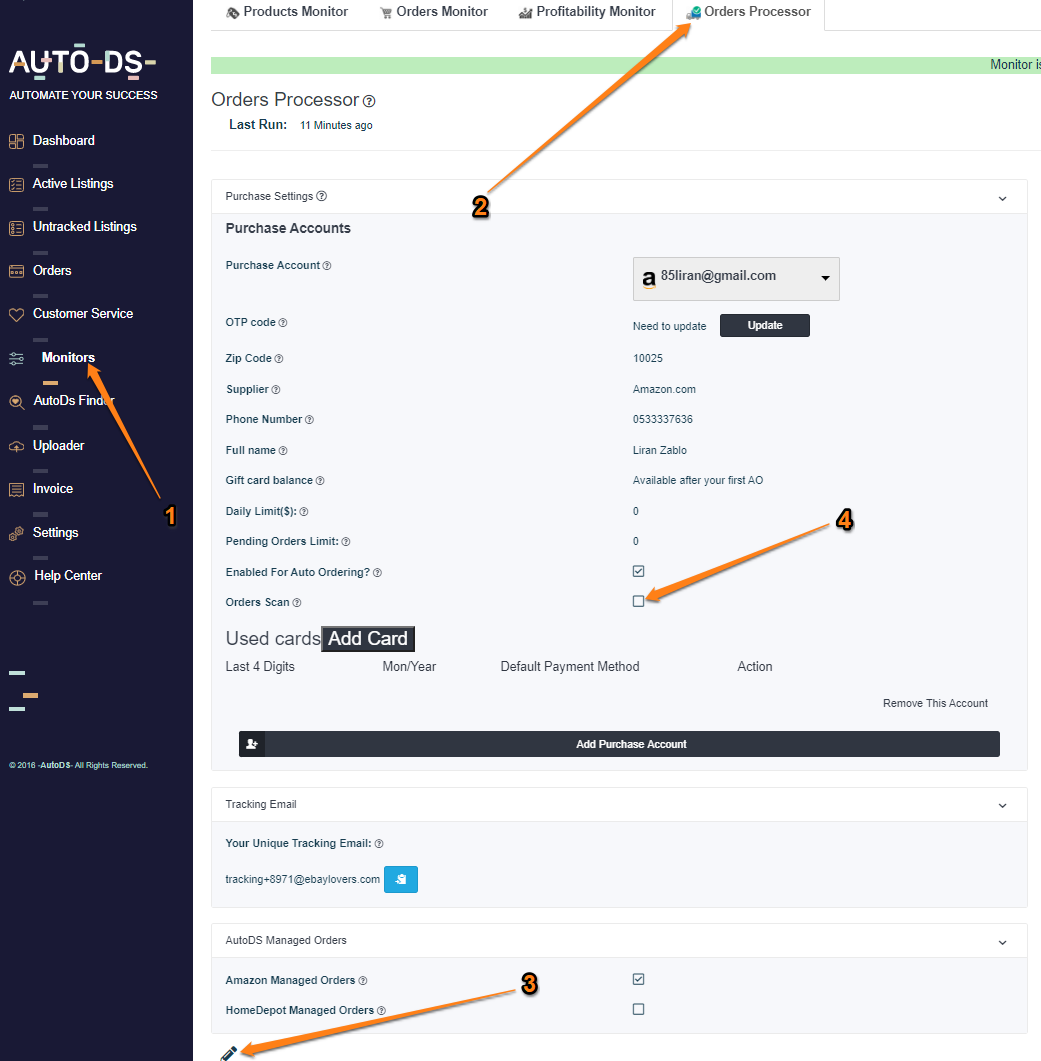Viewport: 1041px width, 1061px height.
Task: Click the help icon next to Purchase Account
Action: pos(327,266)
